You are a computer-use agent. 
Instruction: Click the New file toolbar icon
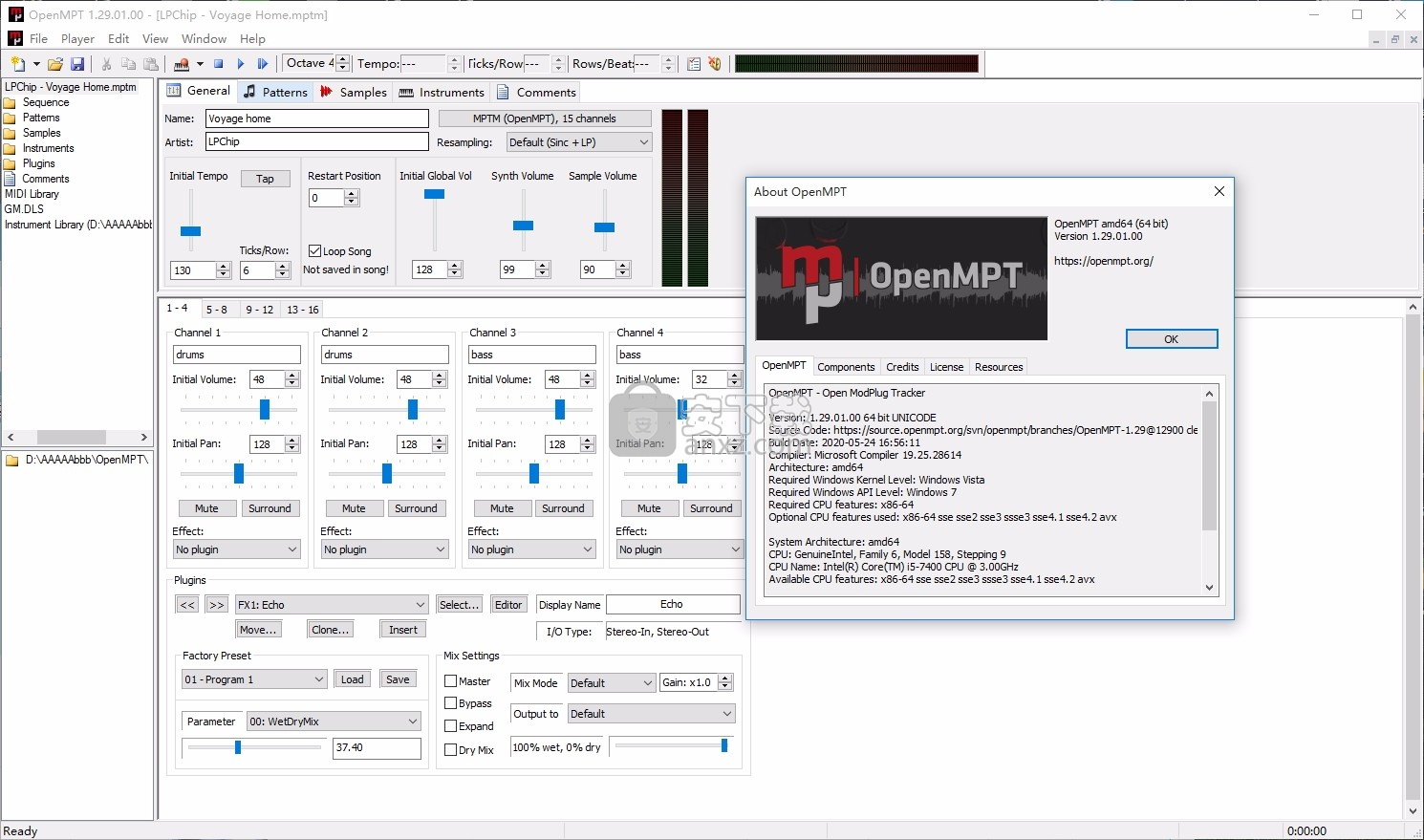coord(18,64)
